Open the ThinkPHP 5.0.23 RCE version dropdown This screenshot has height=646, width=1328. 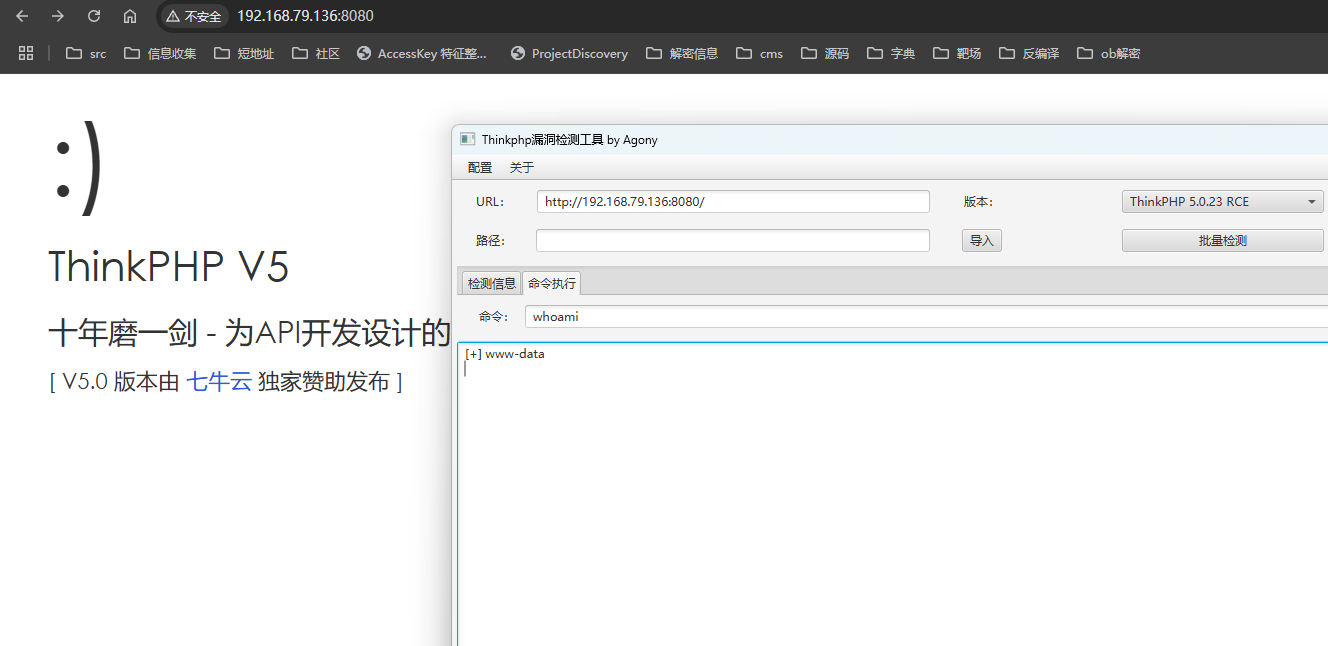pos(1222,201)
